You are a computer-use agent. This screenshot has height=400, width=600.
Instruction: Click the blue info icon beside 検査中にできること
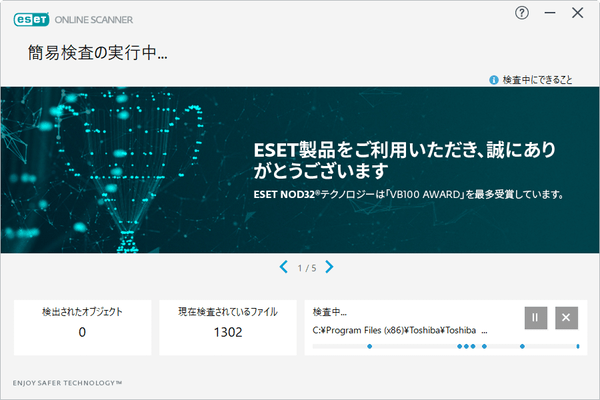click(494, 80)
